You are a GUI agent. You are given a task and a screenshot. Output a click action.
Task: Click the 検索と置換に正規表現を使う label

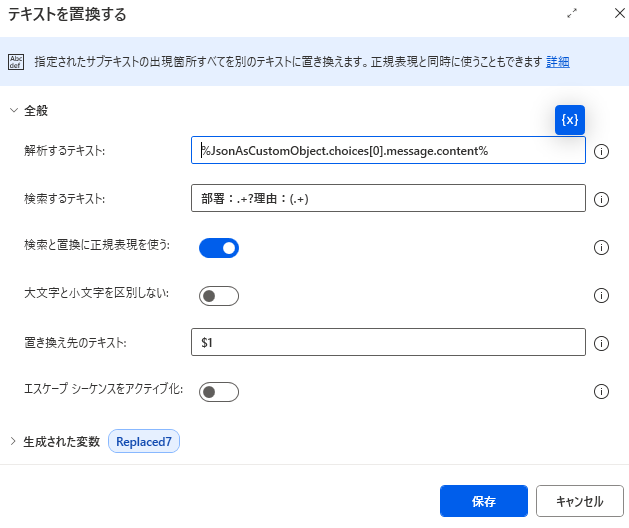97,245
